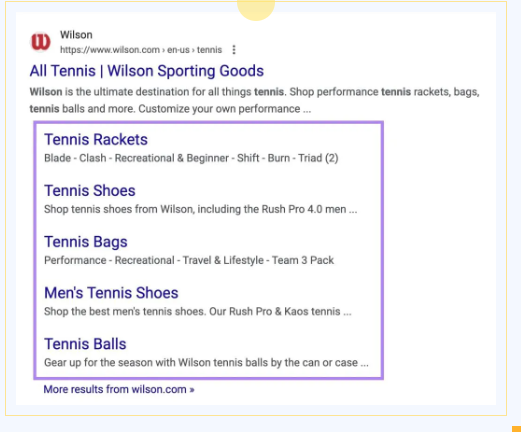
Task: Click the Wilson site name
Action: pos(76,35)
